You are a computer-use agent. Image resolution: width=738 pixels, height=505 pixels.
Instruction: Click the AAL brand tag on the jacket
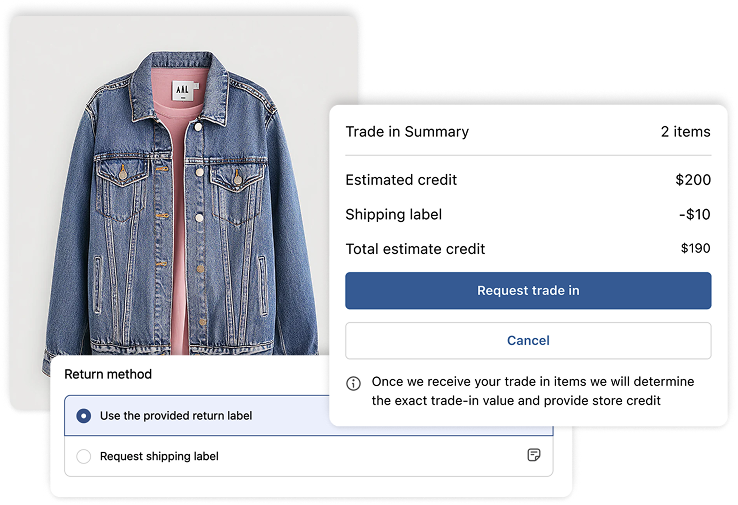point(181,88)
